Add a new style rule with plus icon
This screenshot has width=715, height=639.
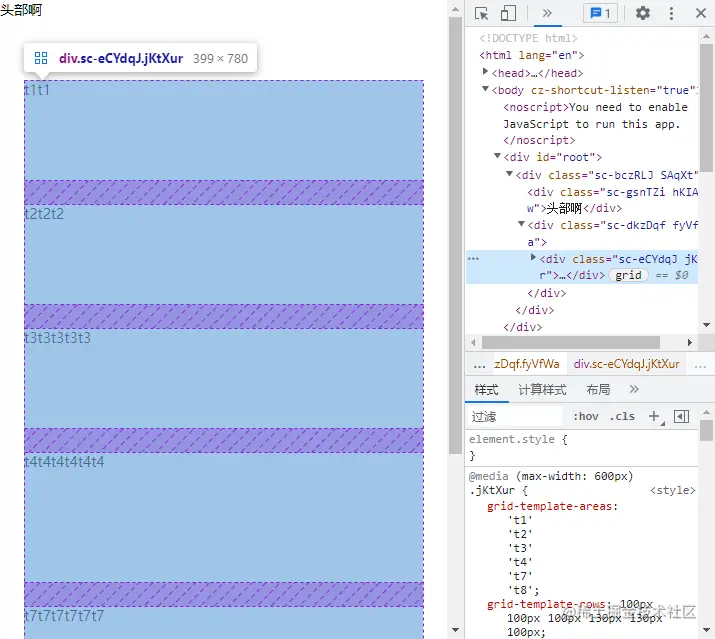[x=654, y=416]
